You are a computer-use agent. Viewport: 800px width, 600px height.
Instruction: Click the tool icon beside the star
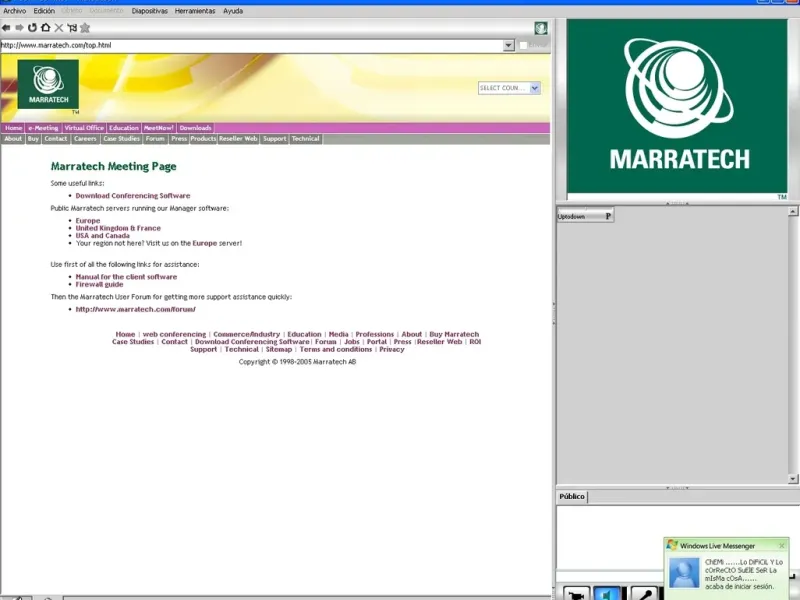coord(72,28)
